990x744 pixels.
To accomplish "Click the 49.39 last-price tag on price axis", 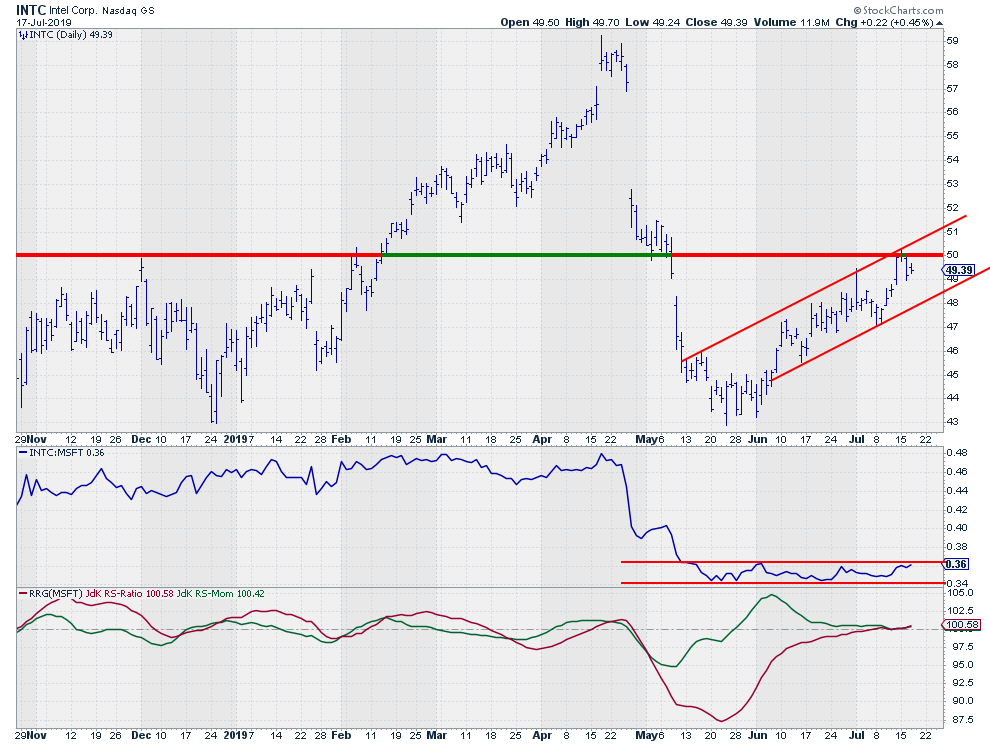I will (959, 271).
